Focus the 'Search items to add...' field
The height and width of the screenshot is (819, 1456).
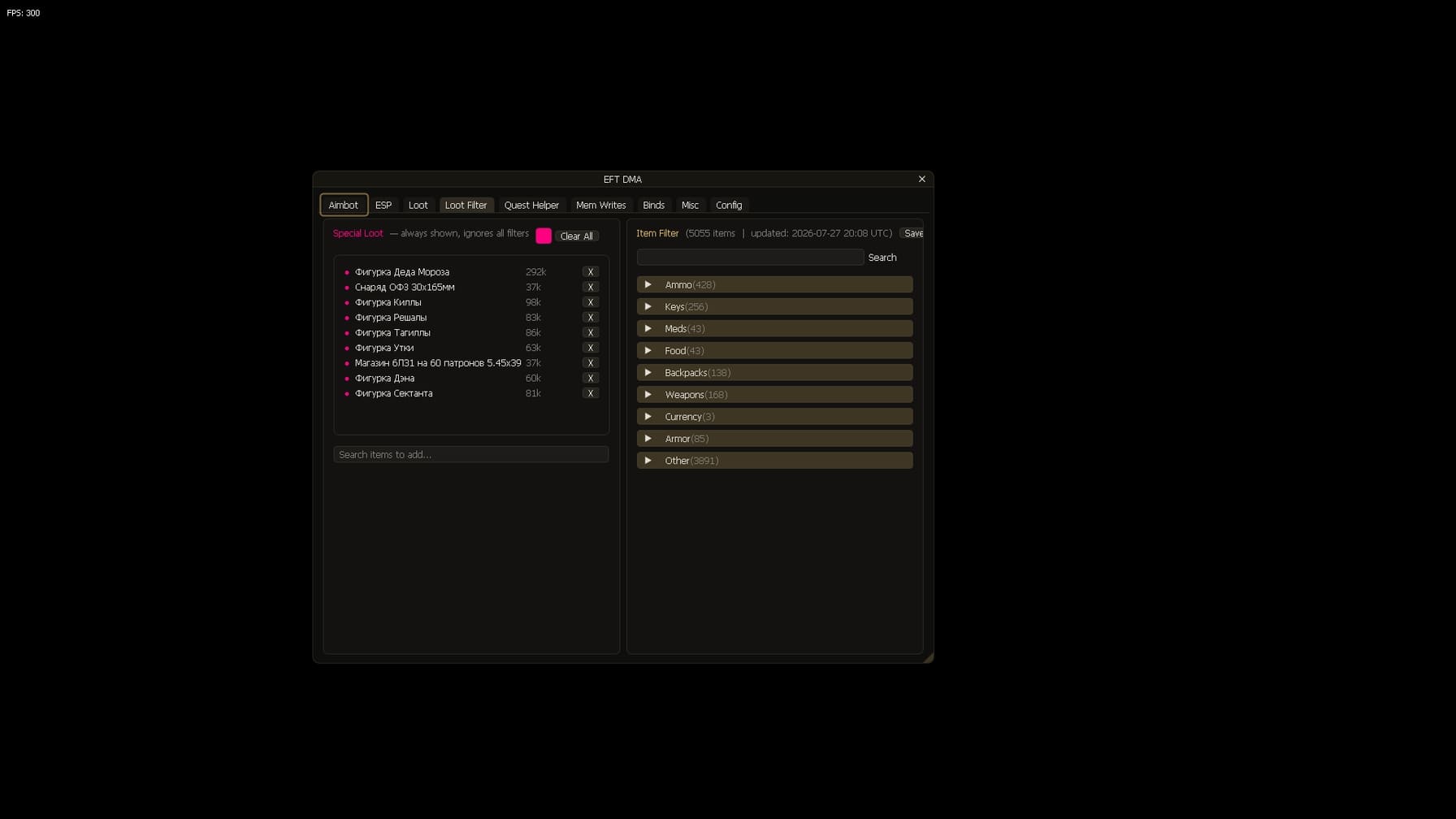point(471,454)
